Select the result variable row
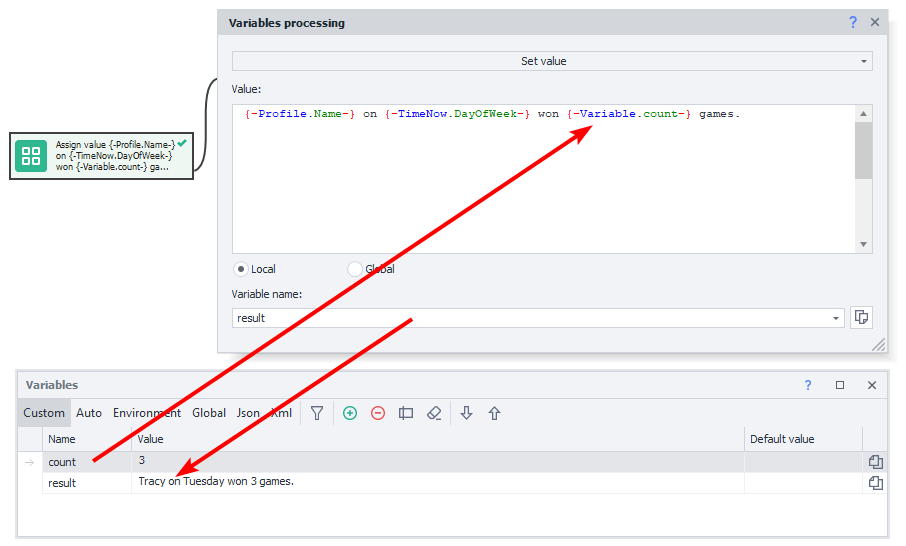Viewport: 906px width, 546px height. (x=62, y=483)
